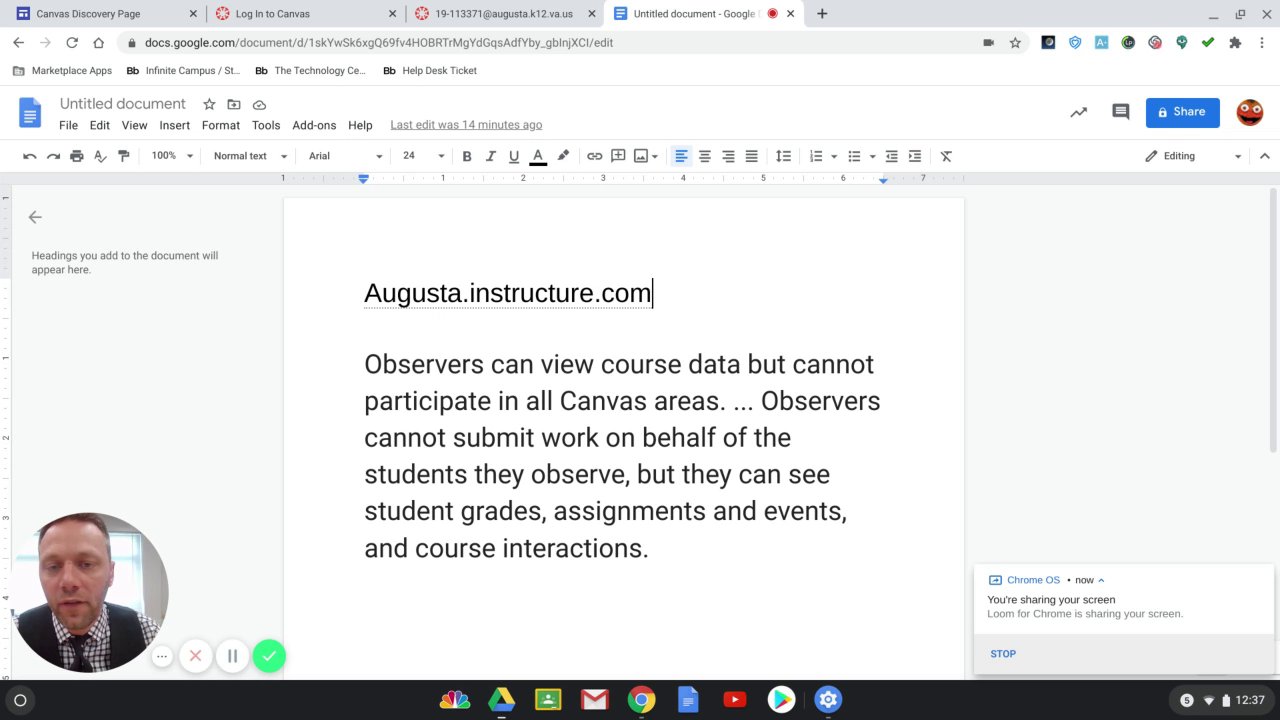This screenshot has height=720, width=1280.
Task: Open the File menu
Action: [68, 125]
